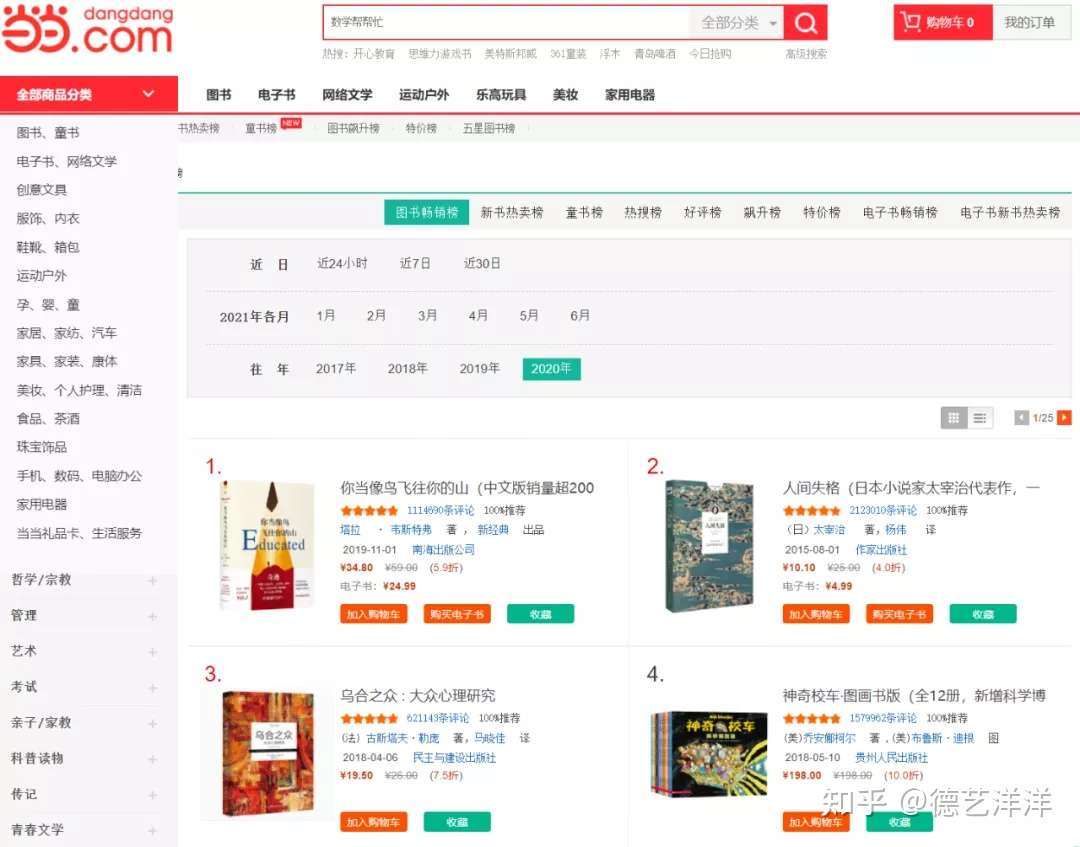Viewport: 1080px width, 847px height.
Task: Expand the 全部商品分类 category menu
Action: click(x=88, y=94)
